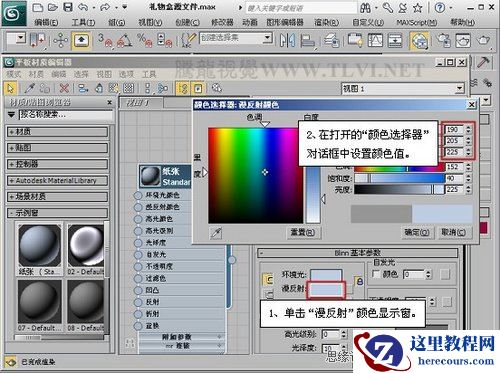Open the Curve Editor icon
This screenshot has height=373, width=500.
[375, 40]
